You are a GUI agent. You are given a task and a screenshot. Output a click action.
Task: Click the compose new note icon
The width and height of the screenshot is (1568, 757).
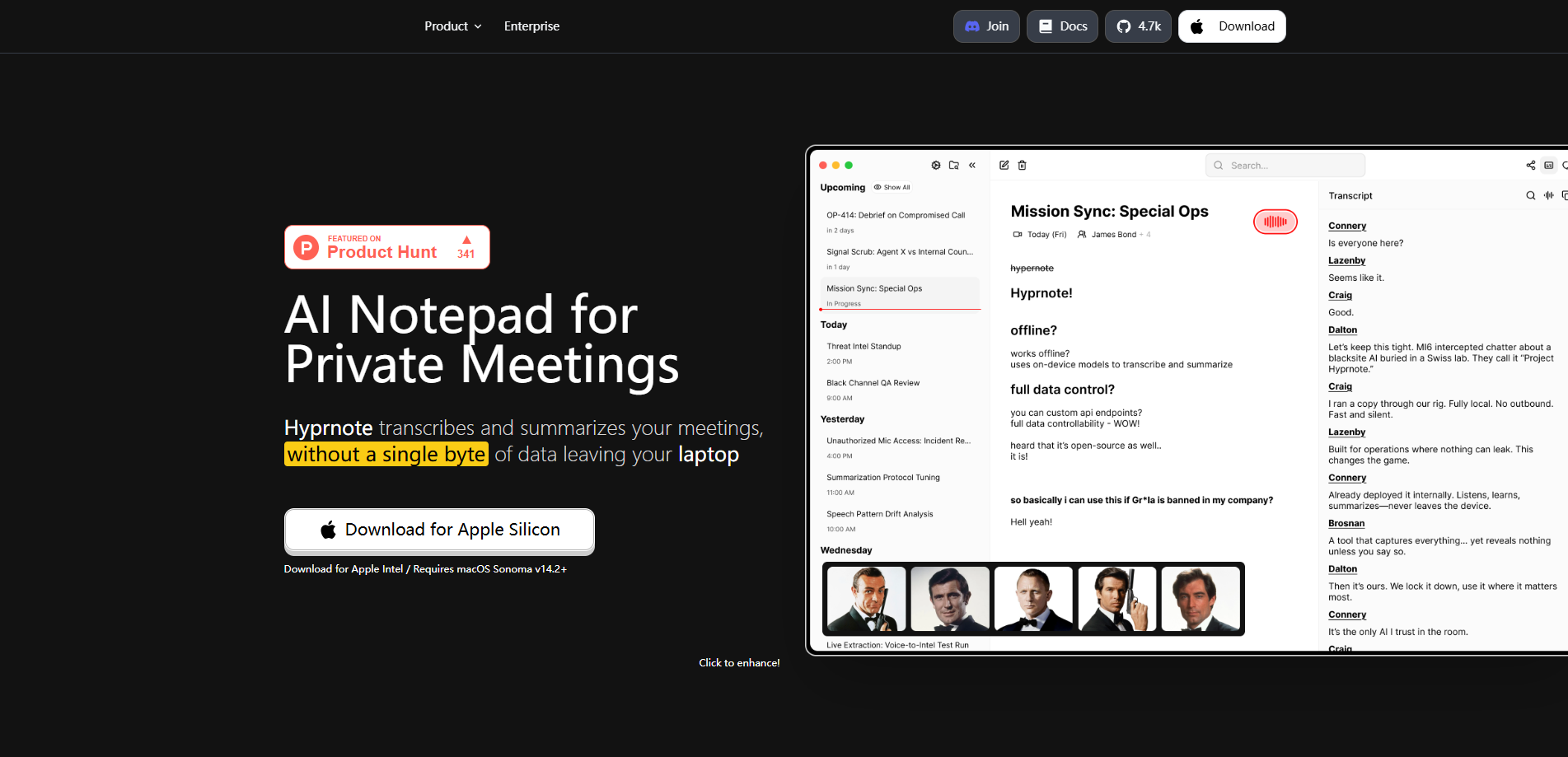(x=1004, y=165)
